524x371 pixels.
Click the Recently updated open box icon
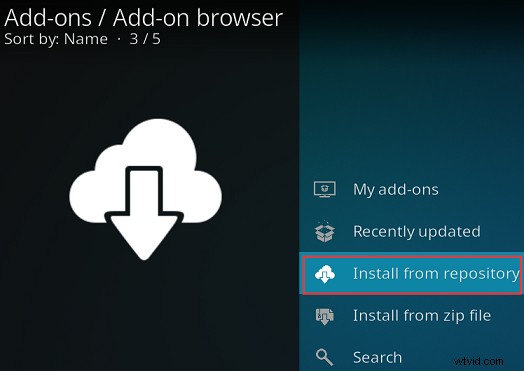pyautogui.click(x=324, y=231)
